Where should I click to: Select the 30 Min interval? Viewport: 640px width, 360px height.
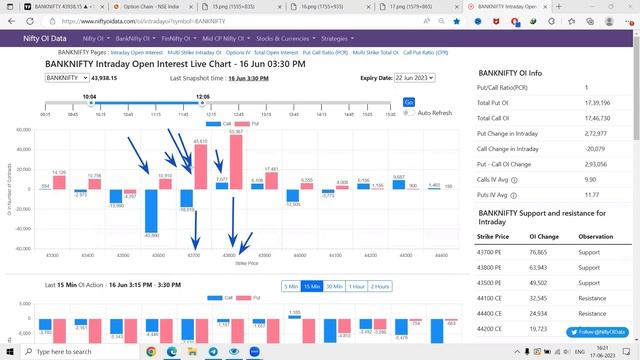(x=334, y=287)
